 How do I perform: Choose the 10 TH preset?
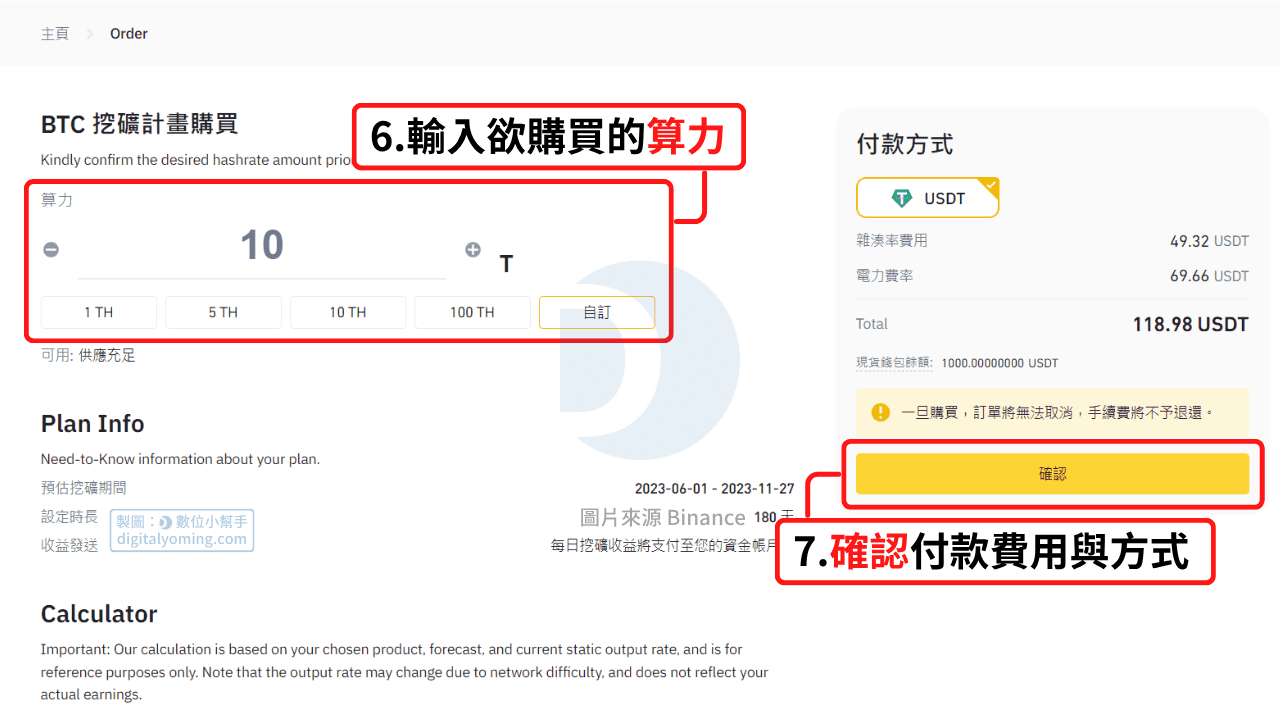tap(348, 312)
